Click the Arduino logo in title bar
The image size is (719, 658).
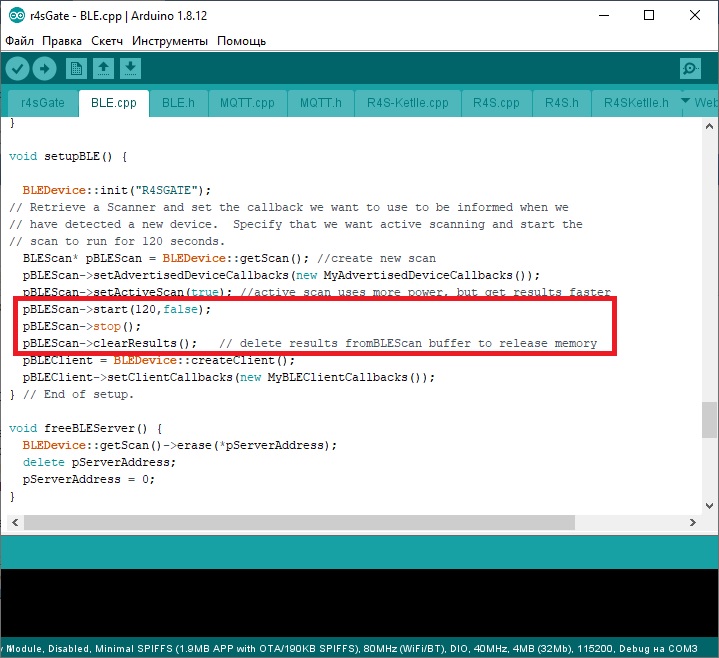[x=14, y=16]
